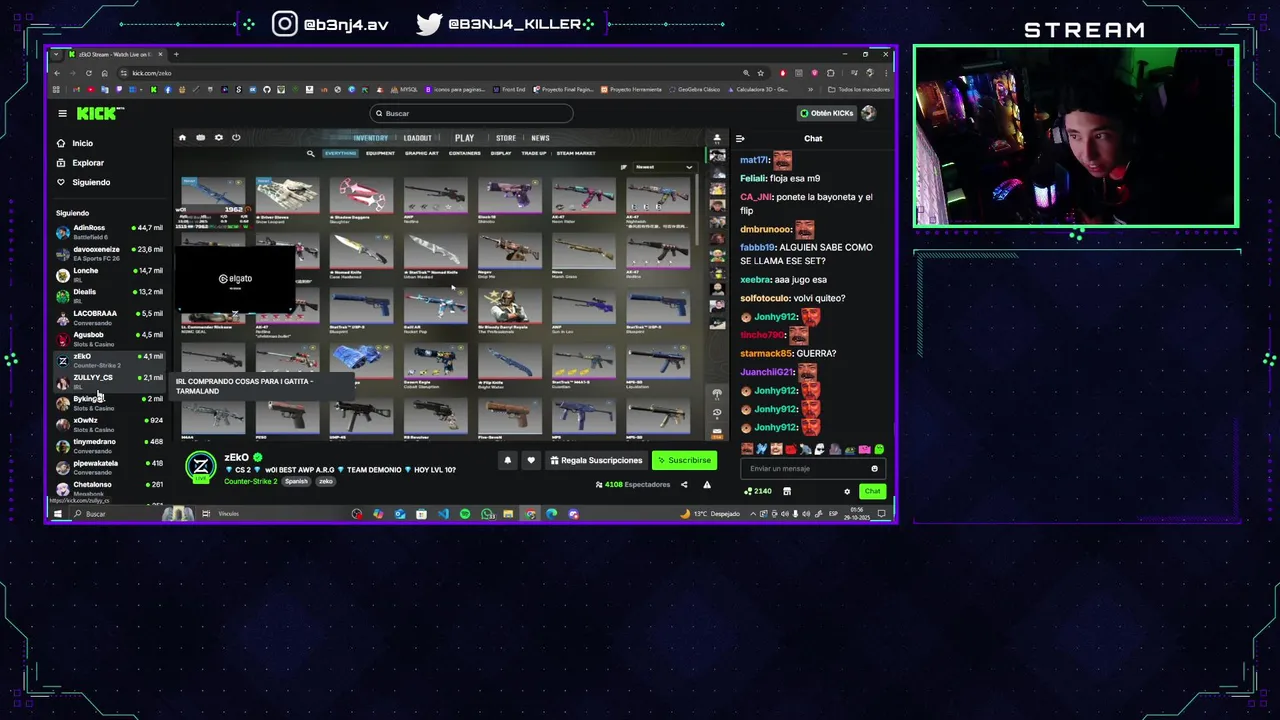Click Regala Suscripciones button
This screenshot has width=1280, height=720.
pos(596,461)
